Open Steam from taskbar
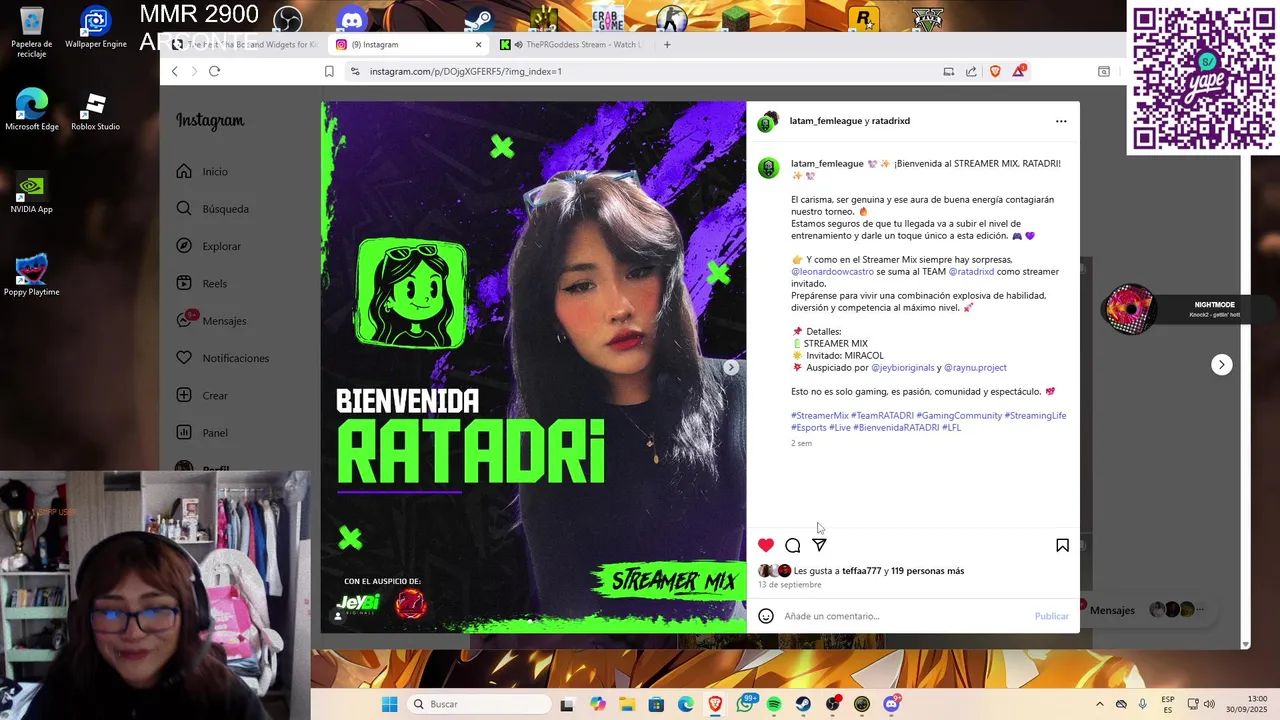Screen dimensions: 1280x720 (803, 704)
